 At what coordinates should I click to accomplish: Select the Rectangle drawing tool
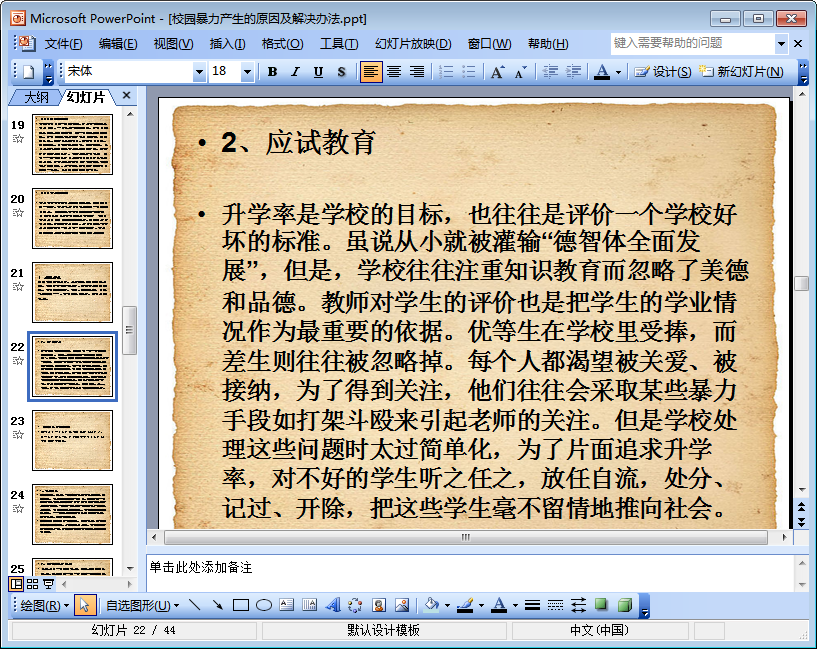pos(241,605)
